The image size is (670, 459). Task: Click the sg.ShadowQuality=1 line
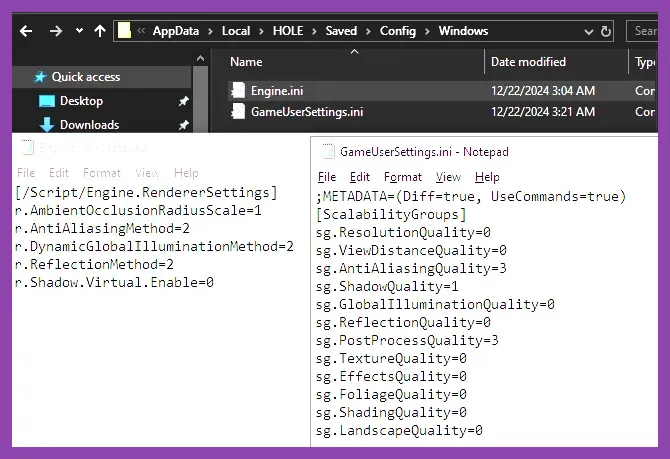(x=387, y=286)
